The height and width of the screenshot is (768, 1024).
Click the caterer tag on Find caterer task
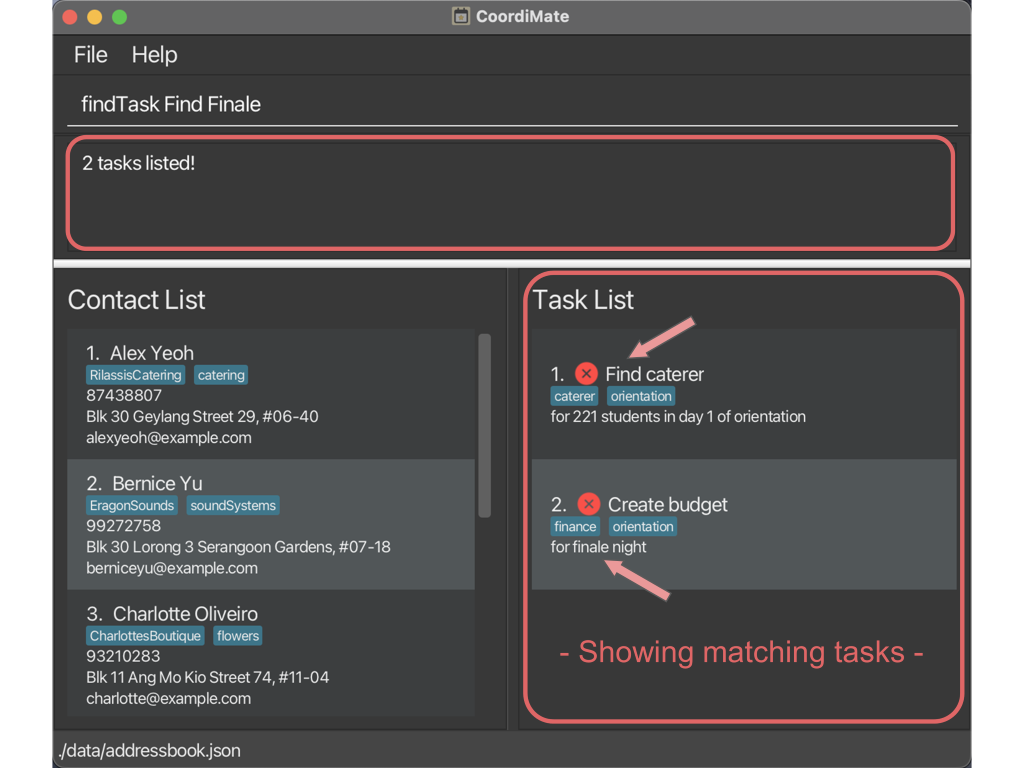(575, 396)
